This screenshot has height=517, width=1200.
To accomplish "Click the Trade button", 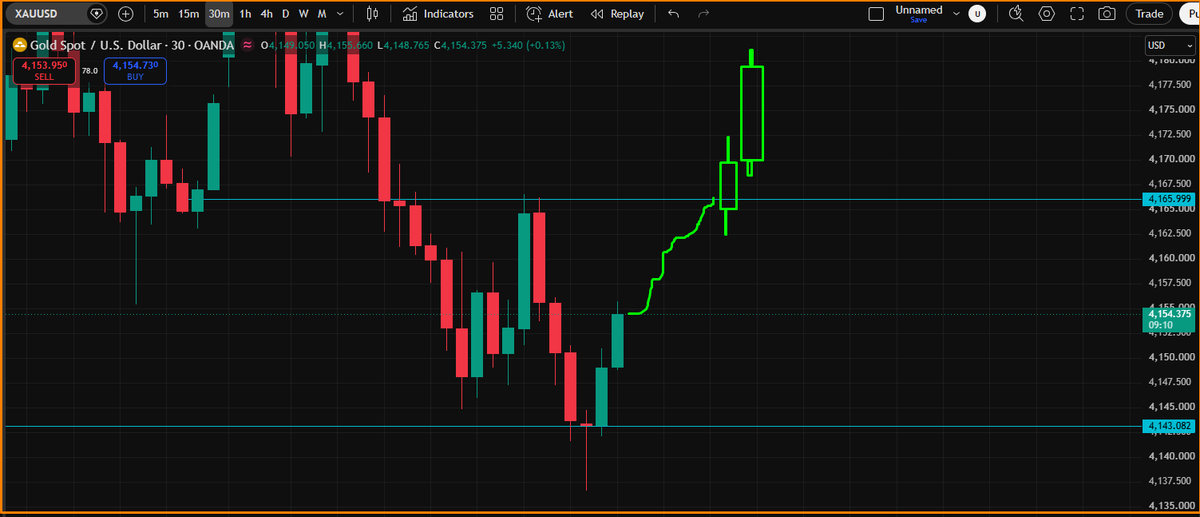I will 1149,14.
